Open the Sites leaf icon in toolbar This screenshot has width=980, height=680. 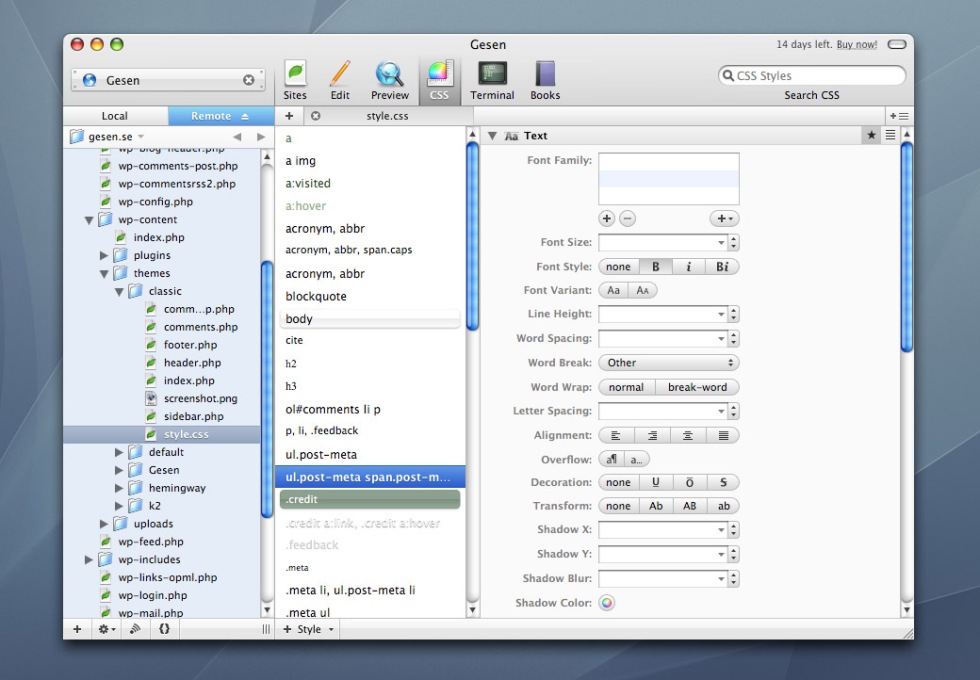pos(295,75)
